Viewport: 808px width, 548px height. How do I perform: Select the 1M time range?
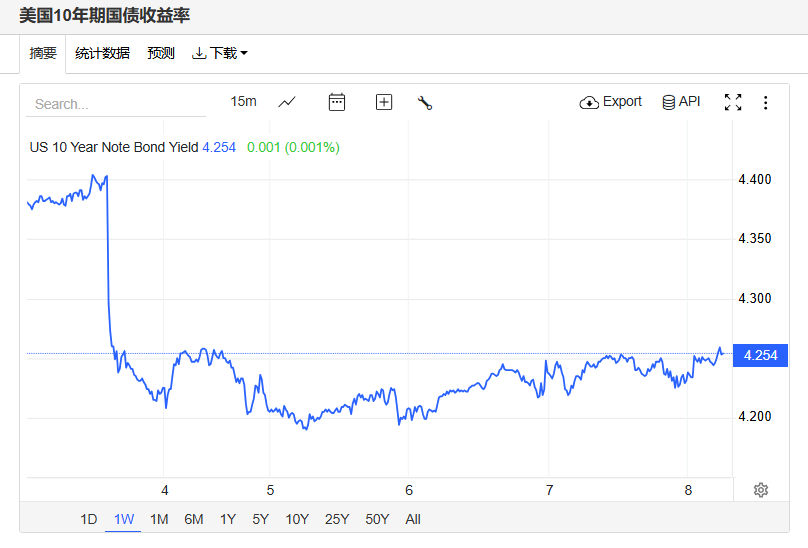(159, 519)
